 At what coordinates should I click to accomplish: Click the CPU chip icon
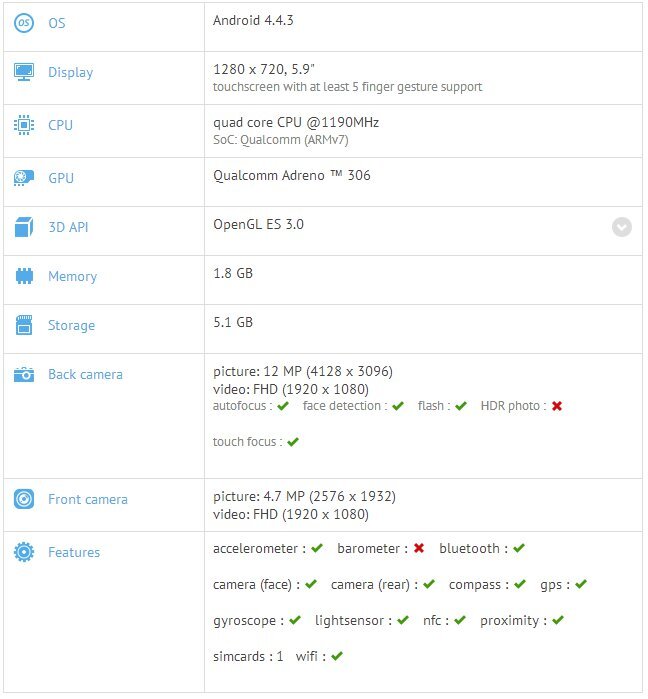point(24,125)
